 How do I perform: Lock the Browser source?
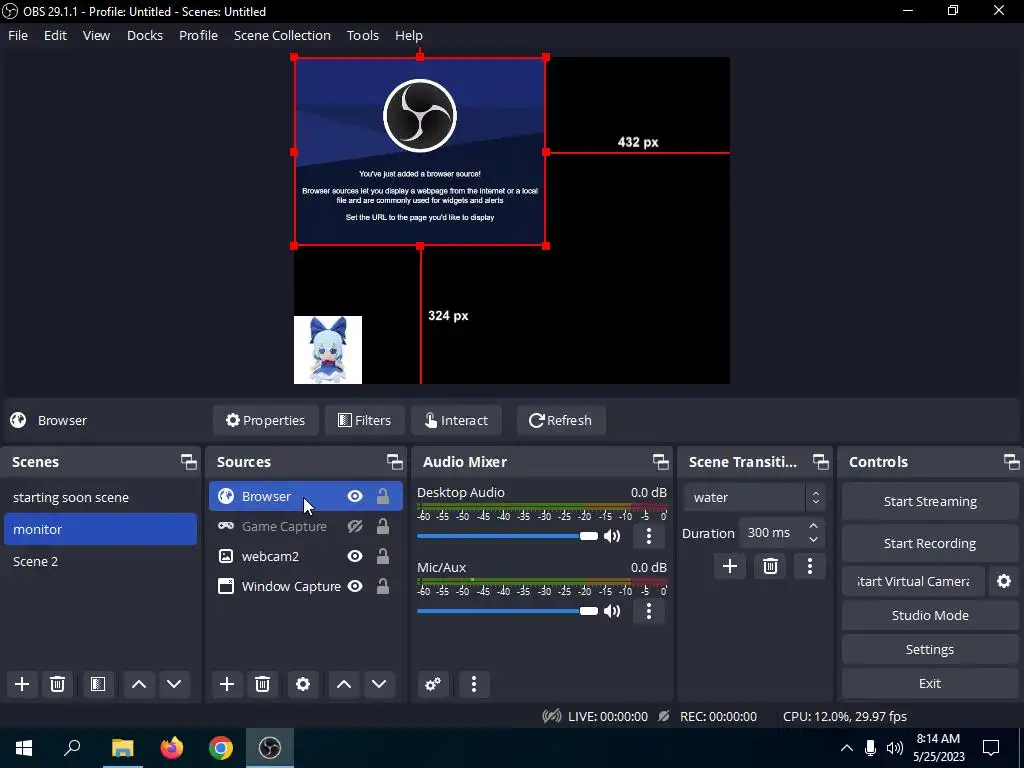pyautogui.click(x=383, y=496)
